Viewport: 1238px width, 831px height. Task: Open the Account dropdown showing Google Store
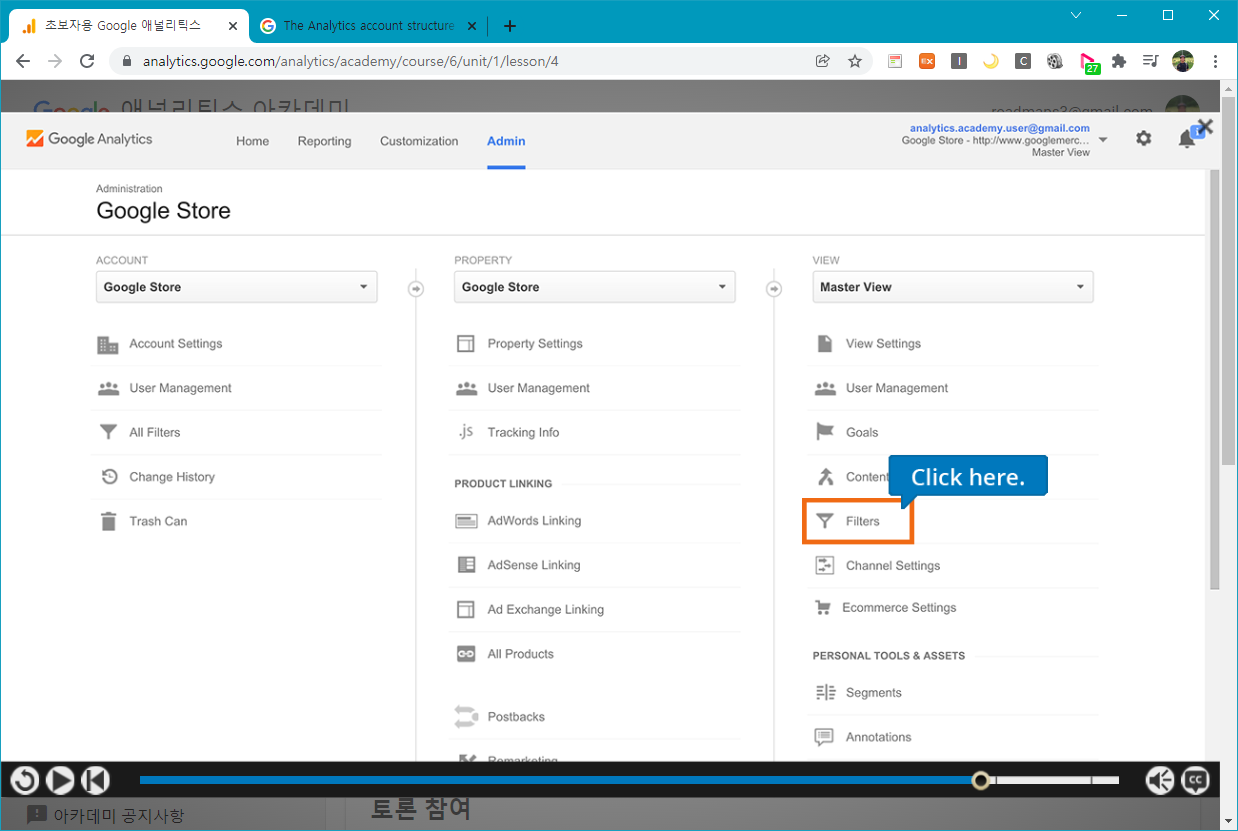(237, 287)
